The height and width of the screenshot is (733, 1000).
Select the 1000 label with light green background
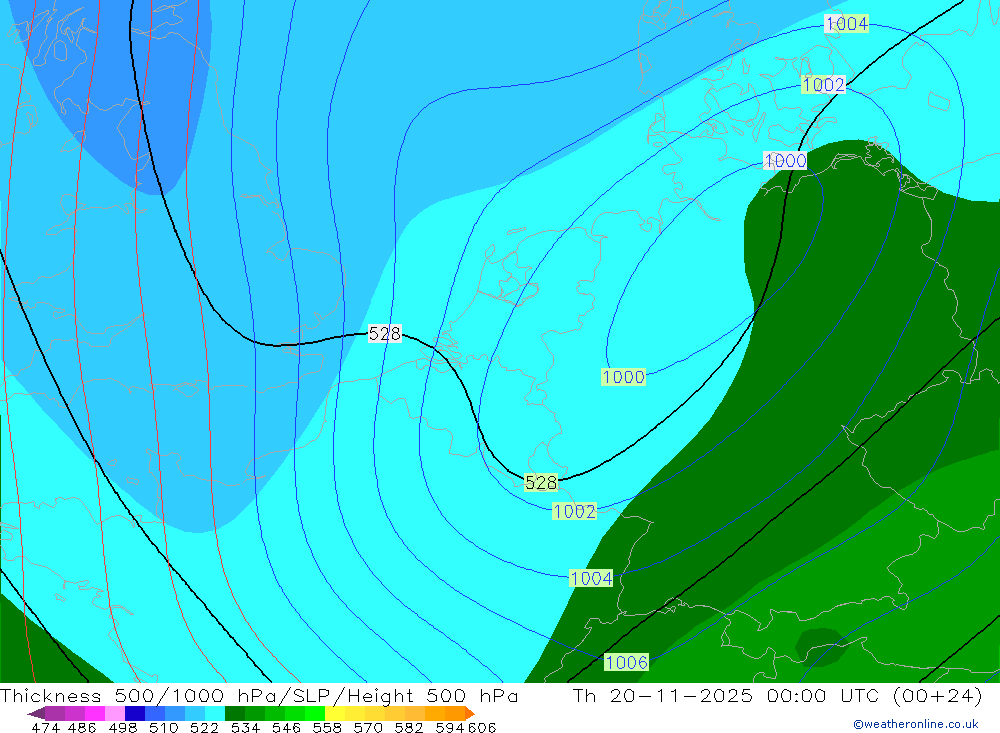pos(624,376)
